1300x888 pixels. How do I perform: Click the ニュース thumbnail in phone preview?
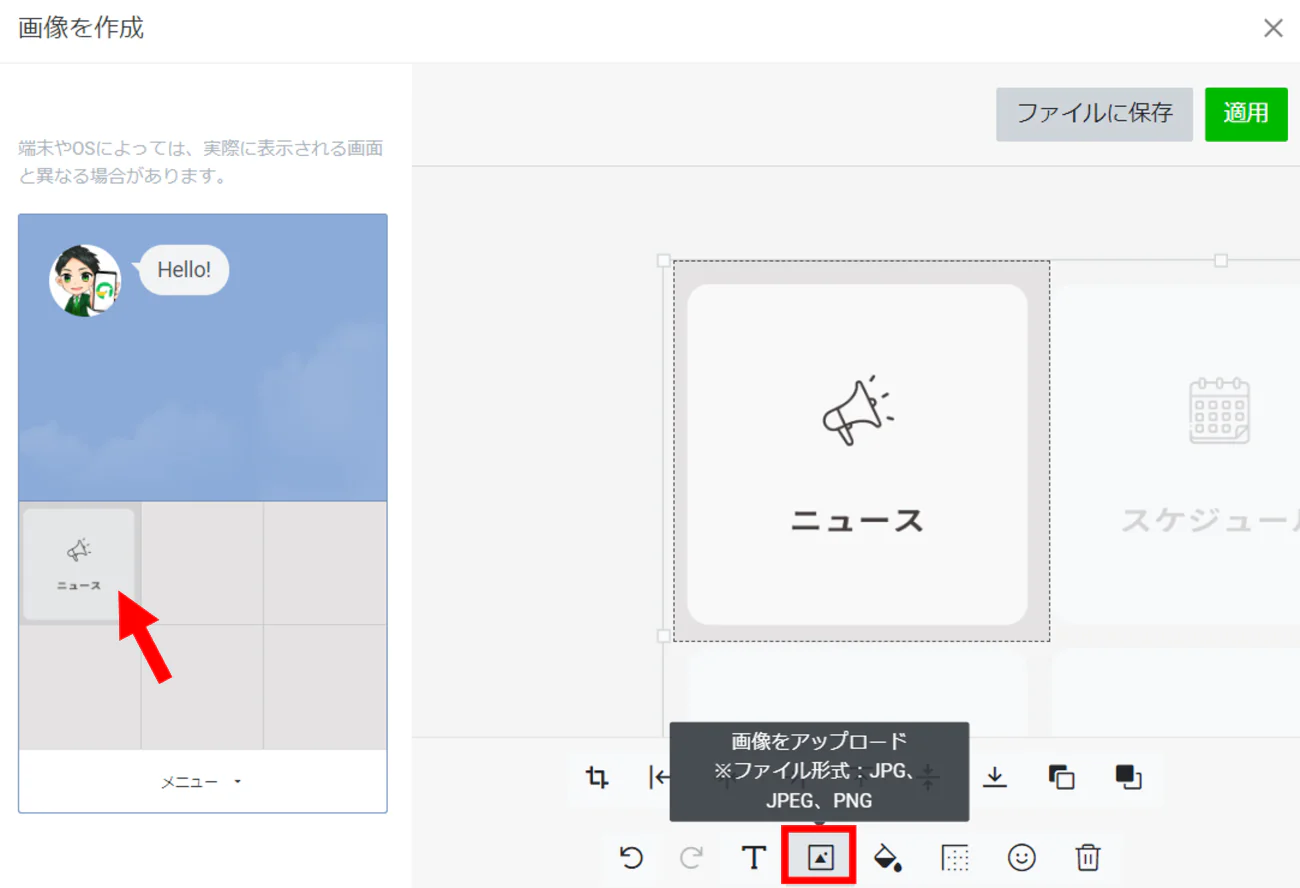pyautogui.click(x=79, y=564)
